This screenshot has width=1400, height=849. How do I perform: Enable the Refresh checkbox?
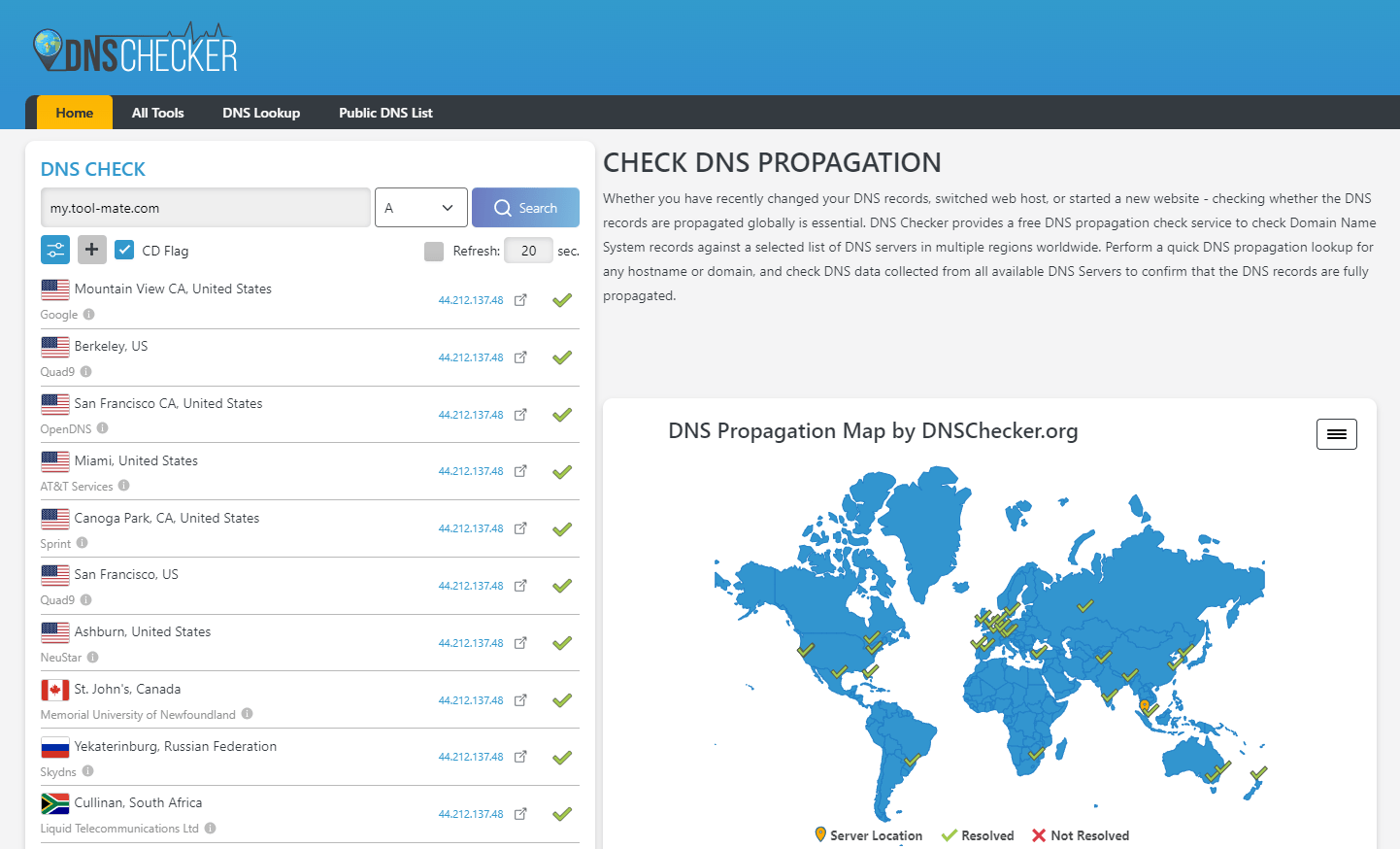click(434, 250)
